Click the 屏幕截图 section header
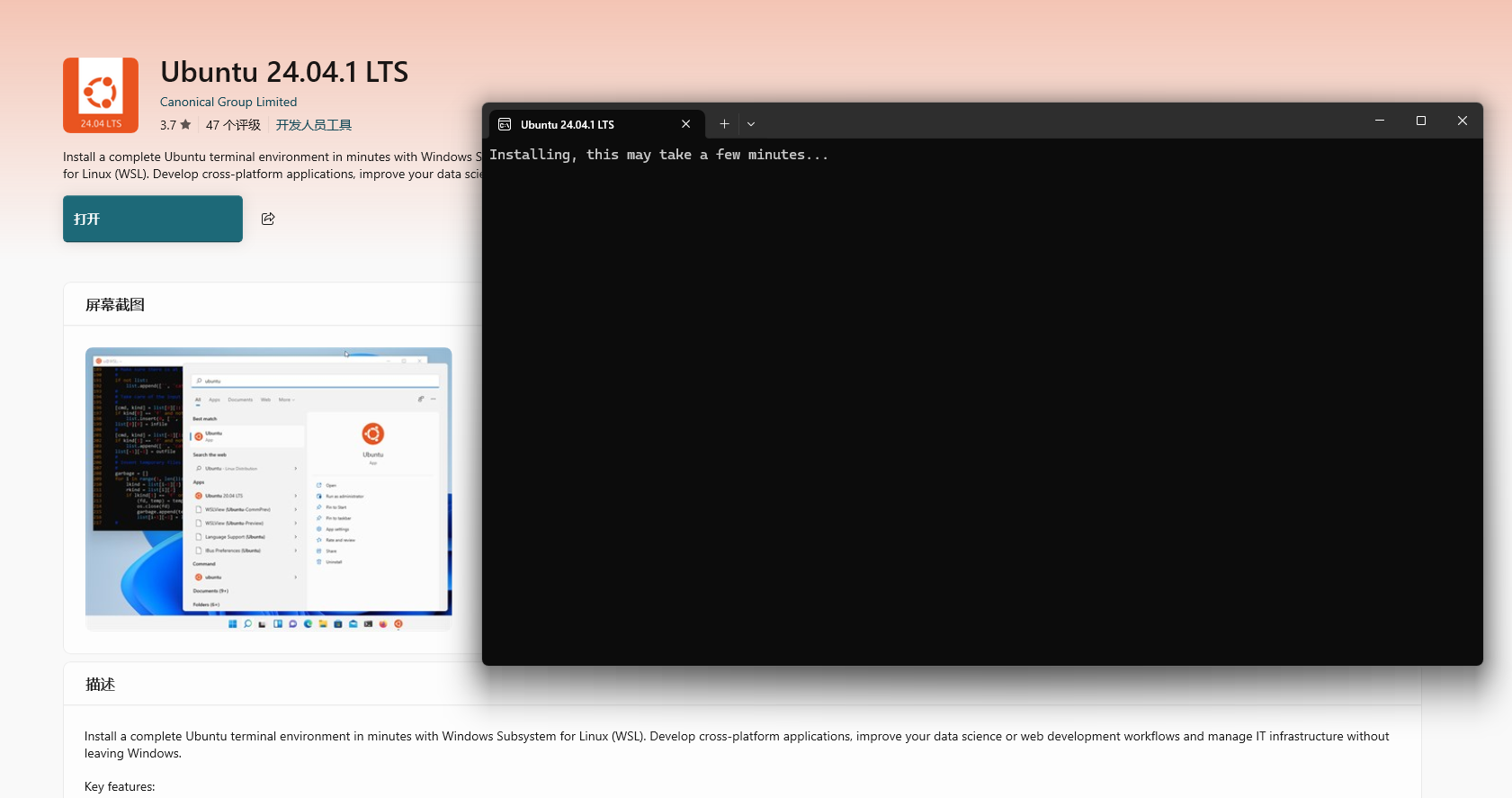1512x798 pixels. pyautogui.click(x=115, y=305)
